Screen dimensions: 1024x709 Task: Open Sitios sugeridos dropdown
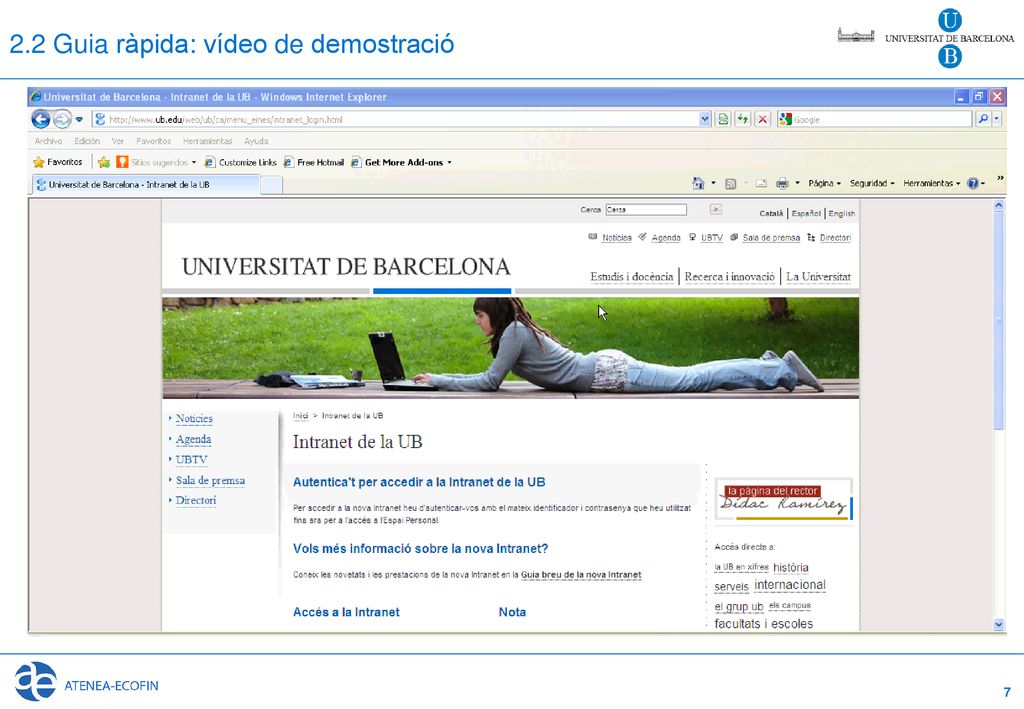point(156,162)
